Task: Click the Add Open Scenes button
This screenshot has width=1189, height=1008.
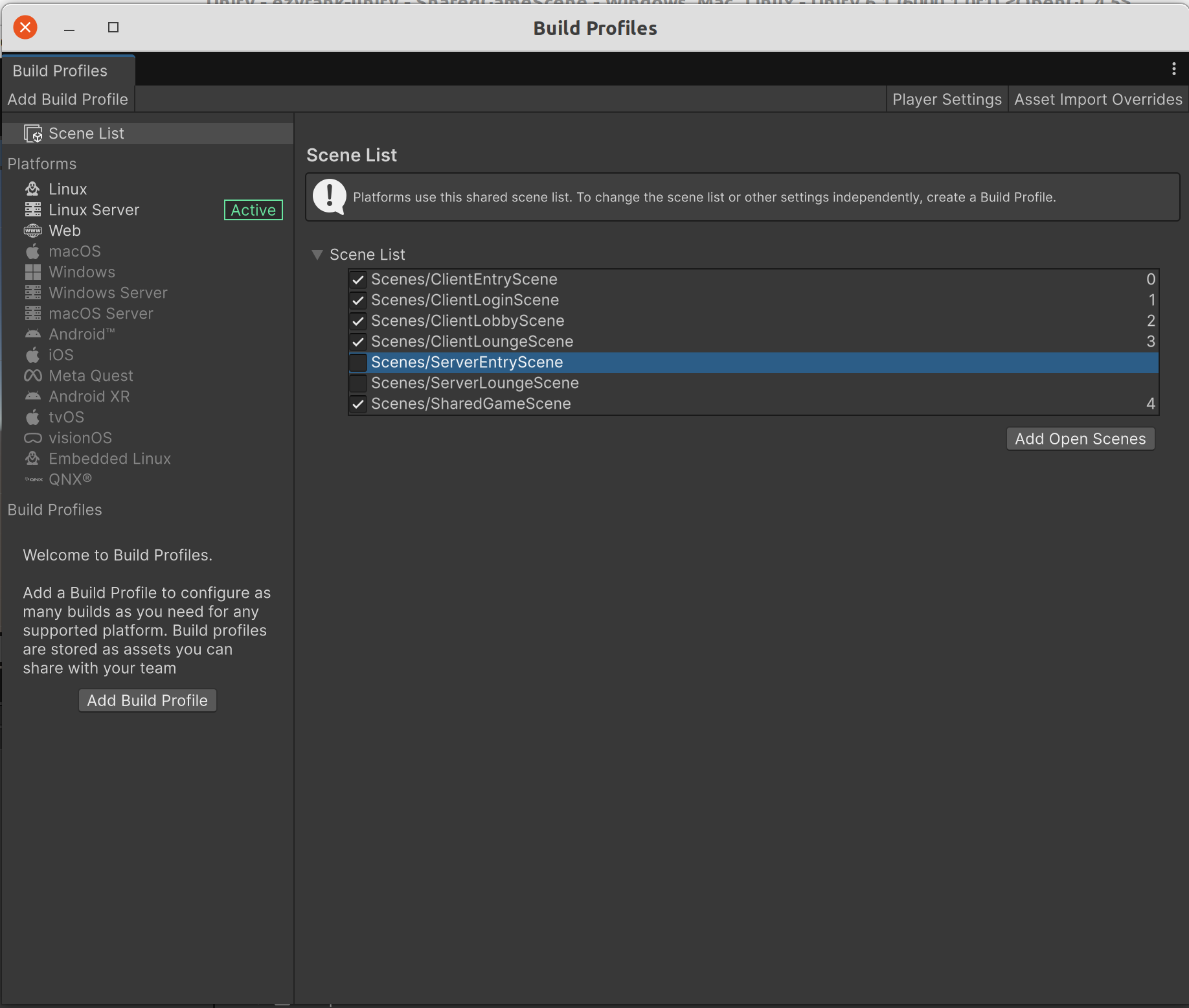Action: click(x=1079, y=438)
